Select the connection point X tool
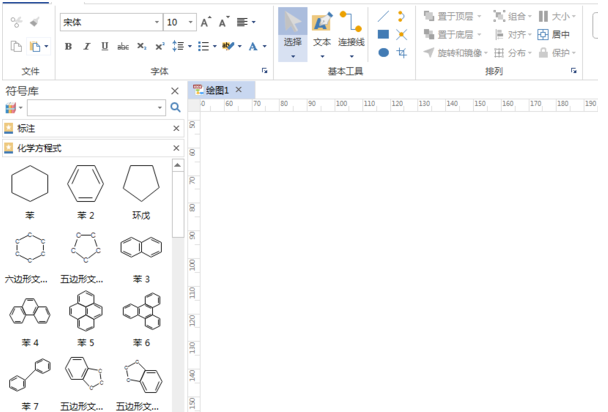The height and width of the screenshot is (412, 608). click(x=401, y=34)
